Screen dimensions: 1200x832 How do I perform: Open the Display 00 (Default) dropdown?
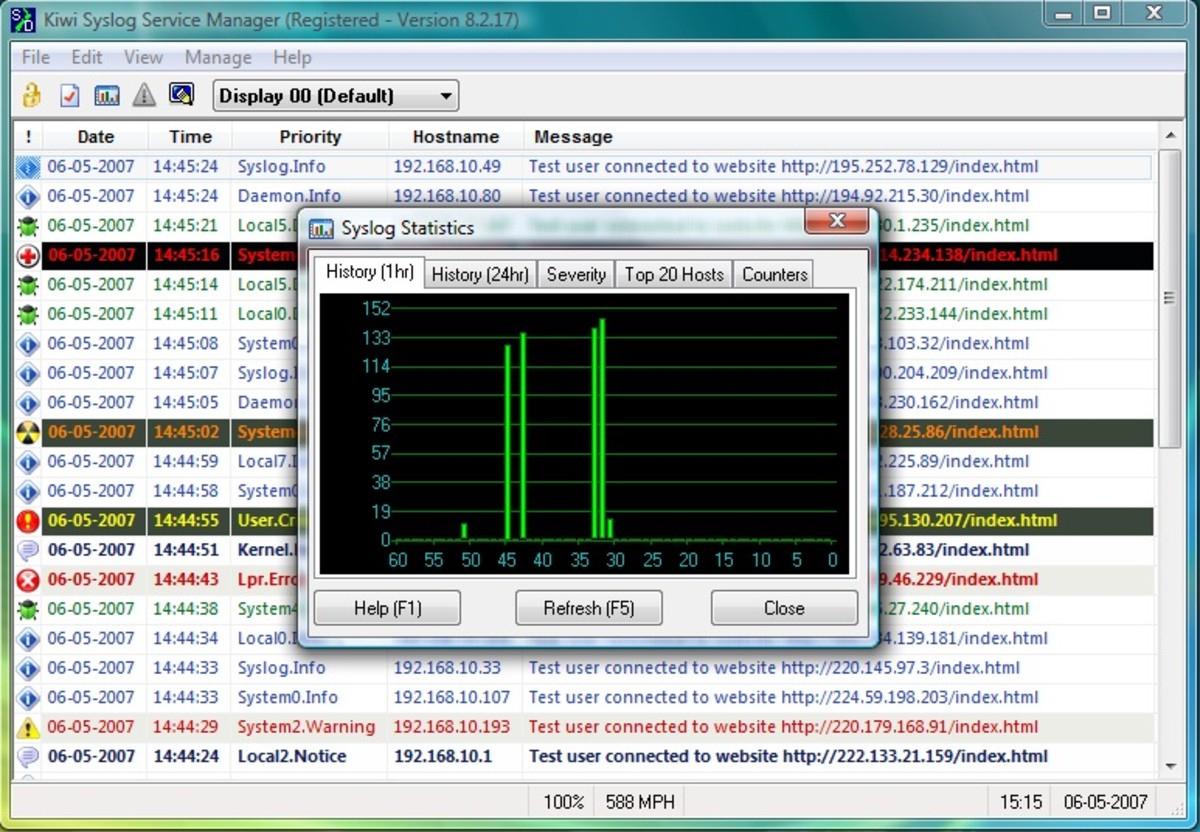coord(336,96)
